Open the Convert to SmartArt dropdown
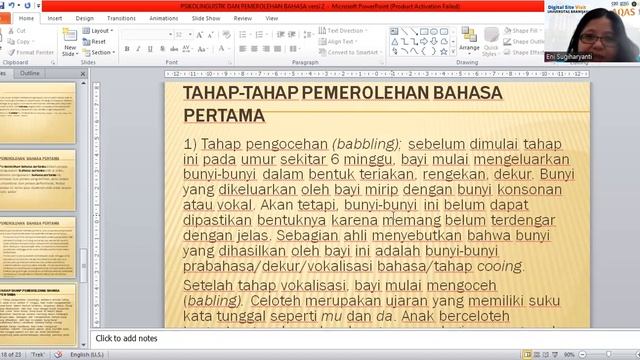 350,52
